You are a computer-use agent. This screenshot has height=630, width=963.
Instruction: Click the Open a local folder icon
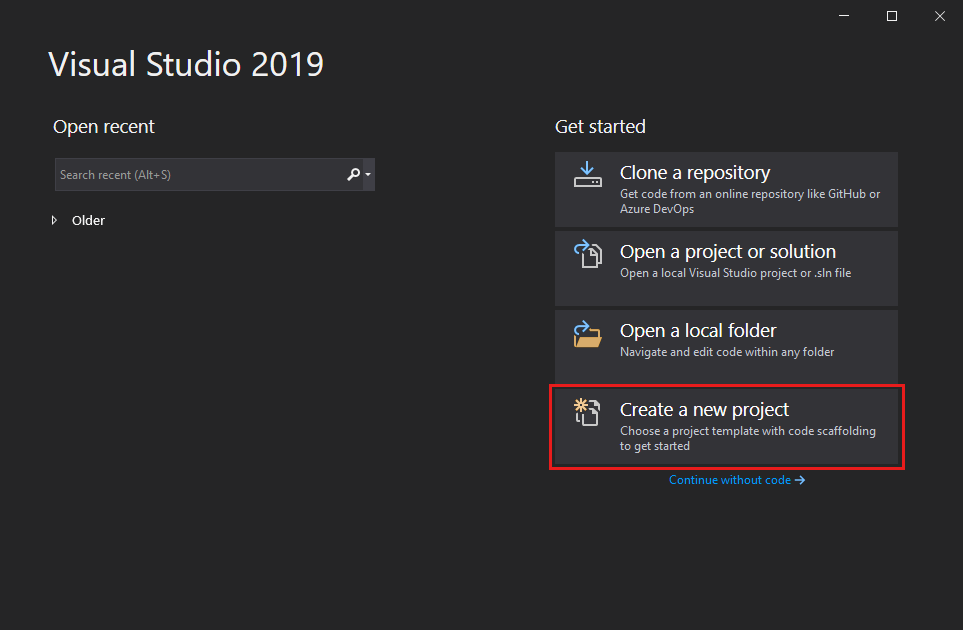[x=588, y=332]
